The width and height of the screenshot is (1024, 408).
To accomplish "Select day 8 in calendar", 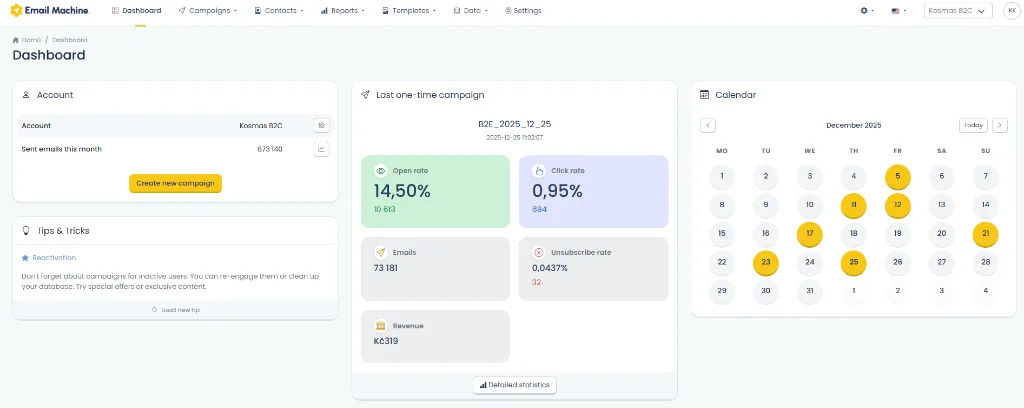I will [x=722, y=205].
